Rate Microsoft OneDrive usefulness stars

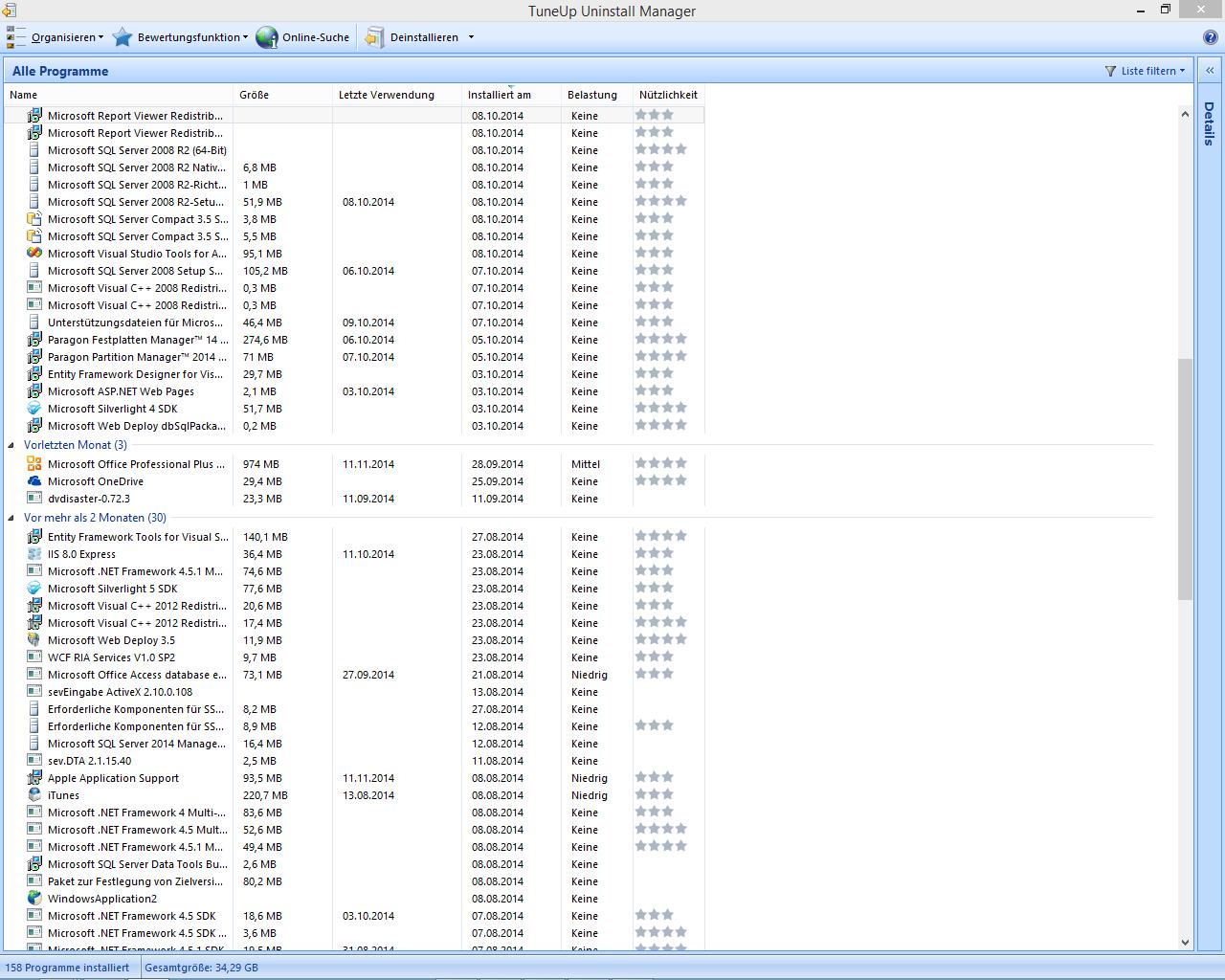[x=661, y=480]
